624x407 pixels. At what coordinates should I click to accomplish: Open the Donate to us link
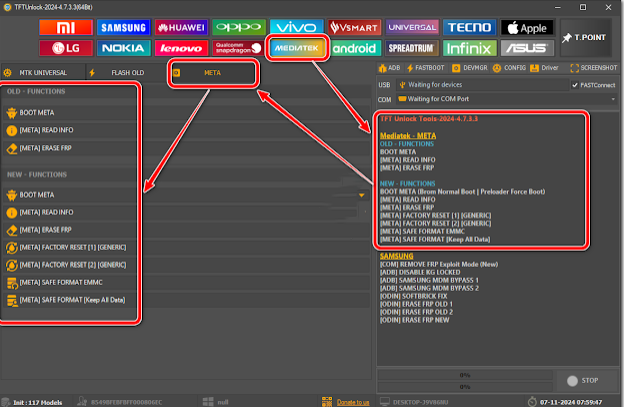pos(353,402)
